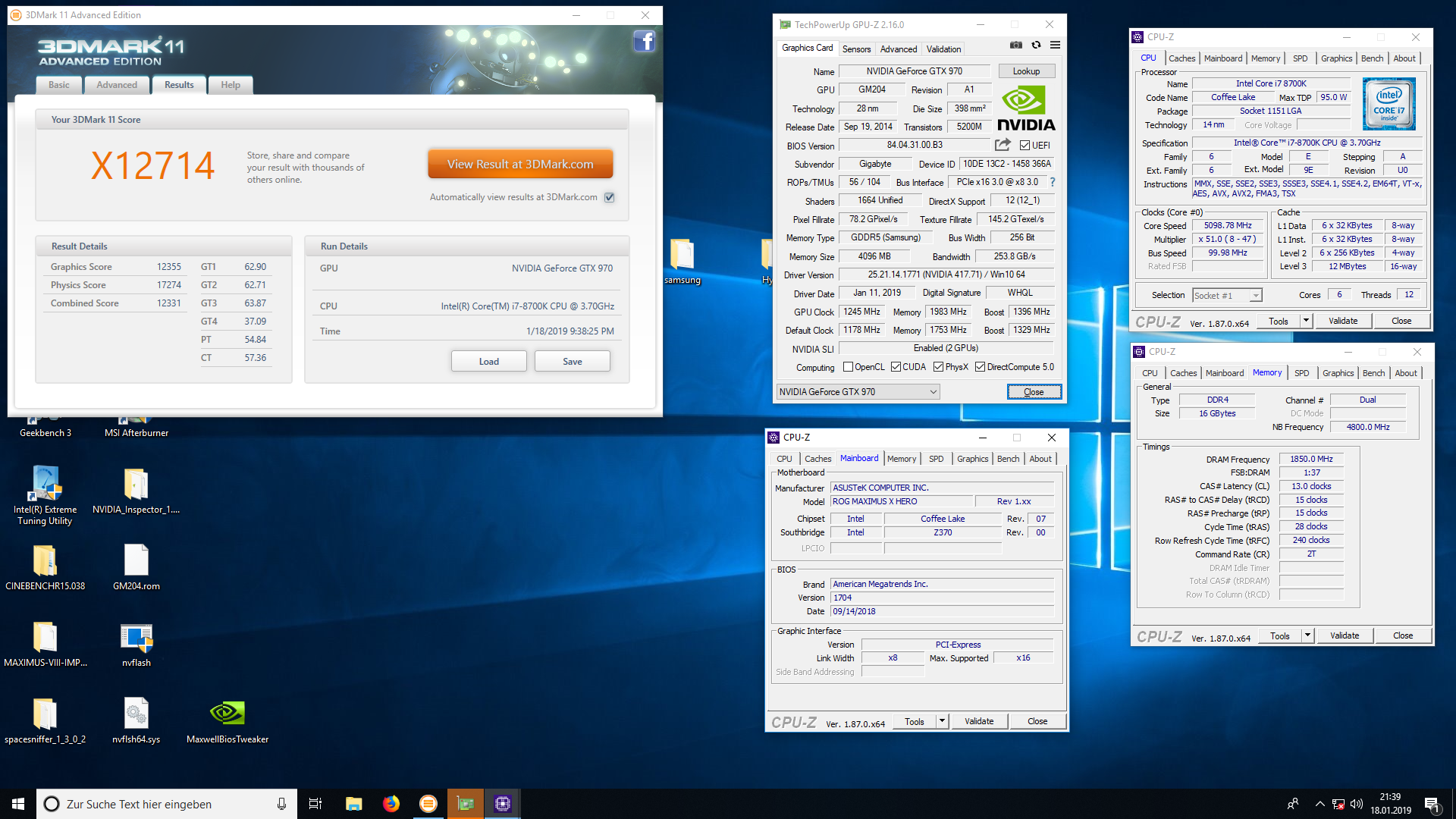Screen dimensions: 1456x819
Task: Expand Tools arrow in Mainboard CPU-Z window
Action: click(x=942, y=721)
